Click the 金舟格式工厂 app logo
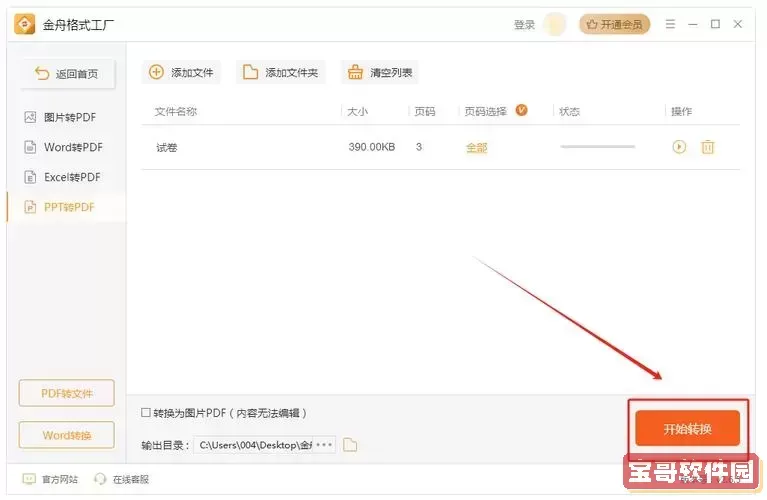 pyautogui.click(x=23, y=24)
